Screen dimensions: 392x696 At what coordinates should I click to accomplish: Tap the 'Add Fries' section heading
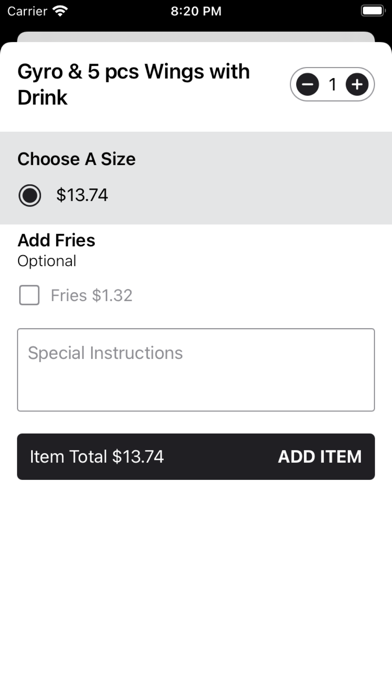pyautogui.click(x=56, y=240)
